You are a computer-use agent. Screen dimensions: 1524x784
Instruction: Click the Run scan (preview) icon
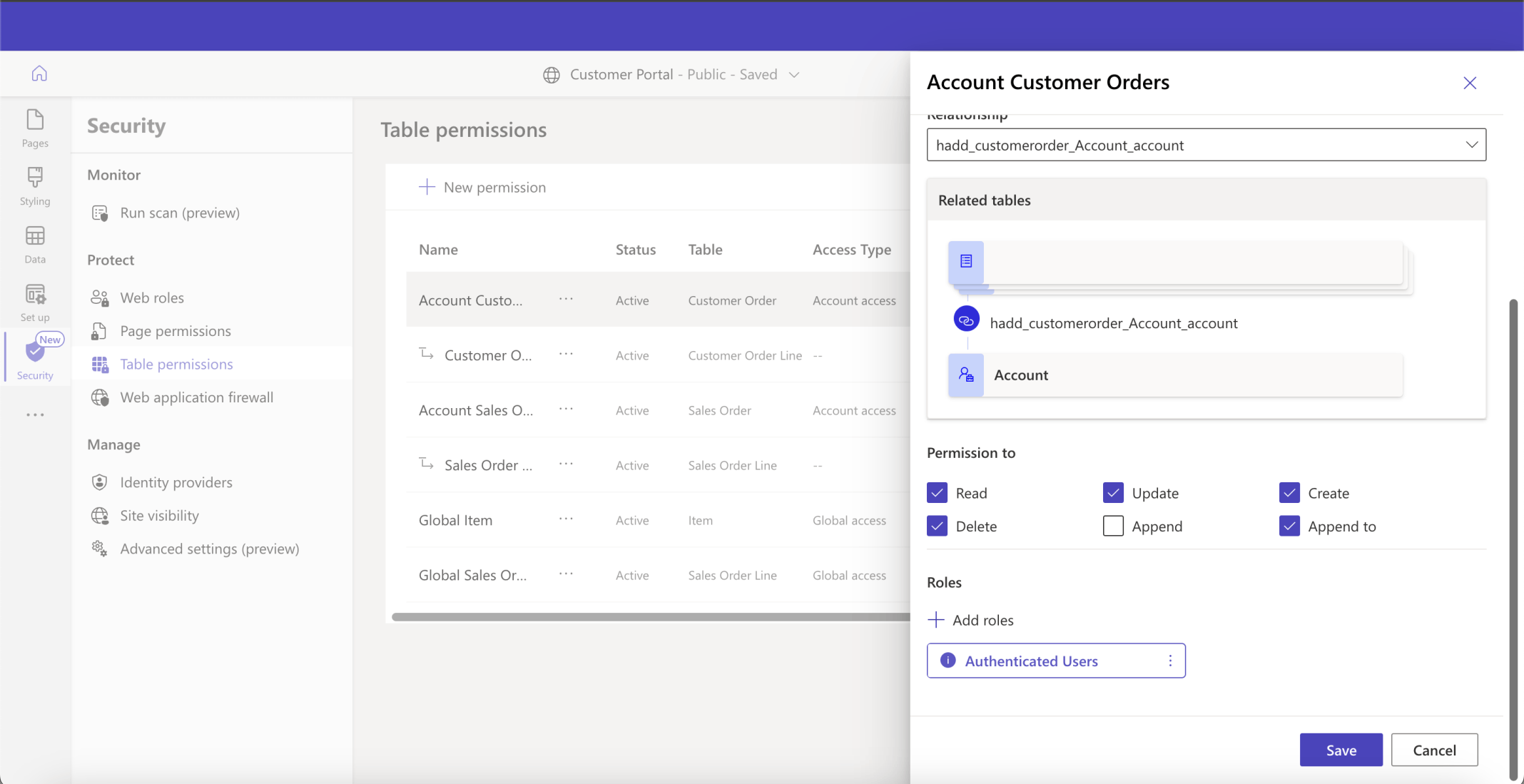click(x=100, y=213)
